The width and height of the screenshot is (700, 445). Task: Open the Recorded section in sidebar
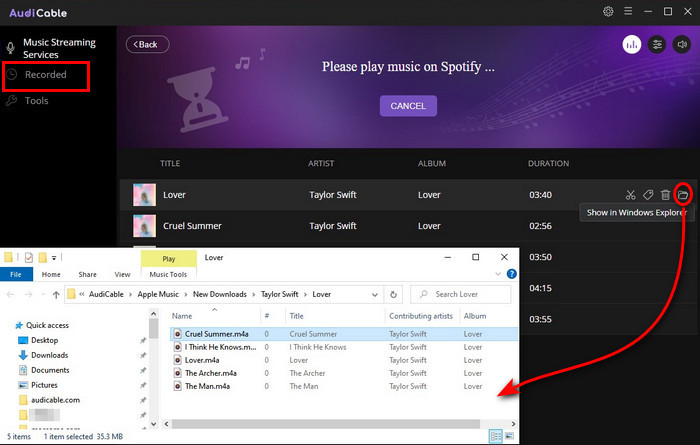click(46, 75)
